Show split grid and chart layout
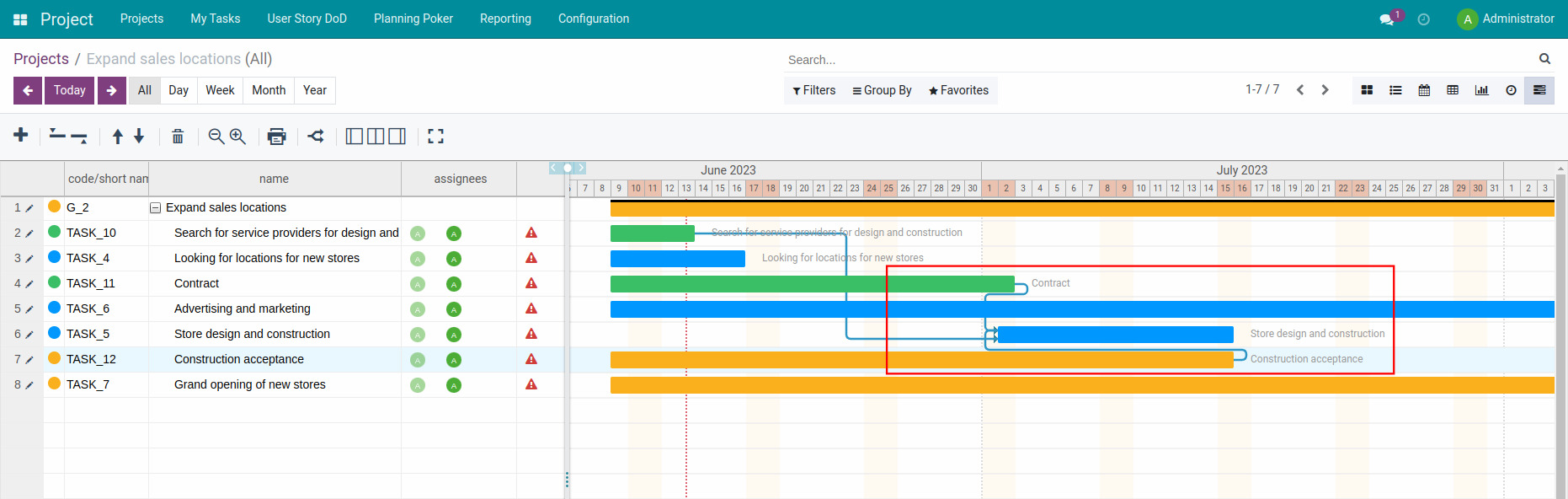Screen dimensions: 1568x499 pyautogui.click(x=376, y=136)
